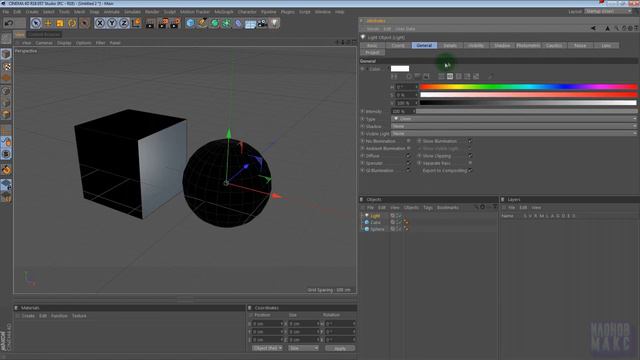
Task: Click the Intensity slider bar
Action: 526,111
